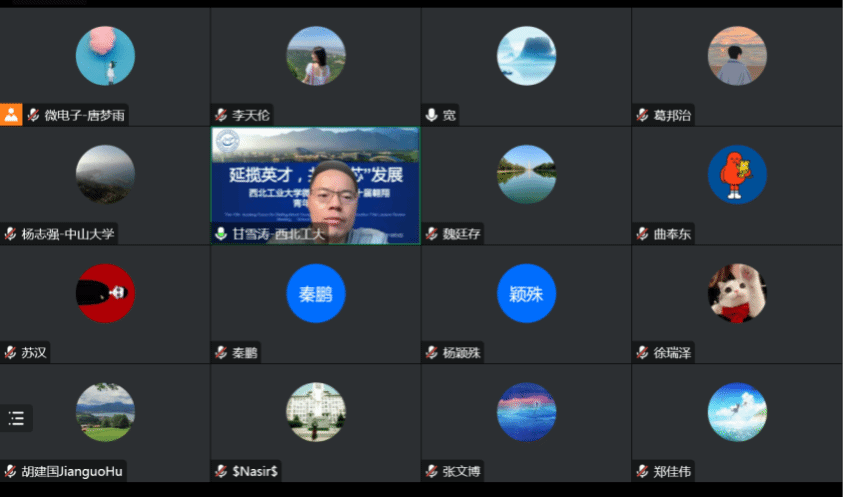
Task: Toggle the unmuted microphone icon for 宽
Action: [432, 115]
